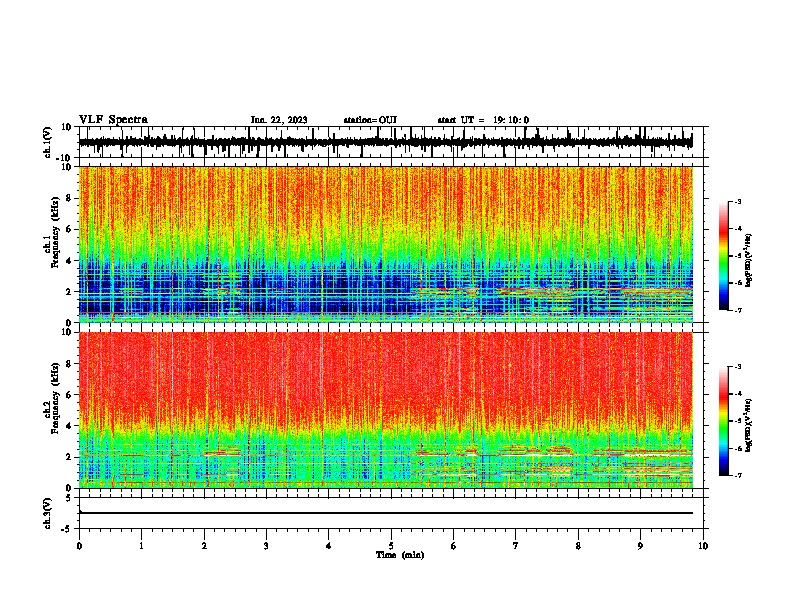Click the time axis tick label "3"
The image size is (792, 612).
(266, 546)
